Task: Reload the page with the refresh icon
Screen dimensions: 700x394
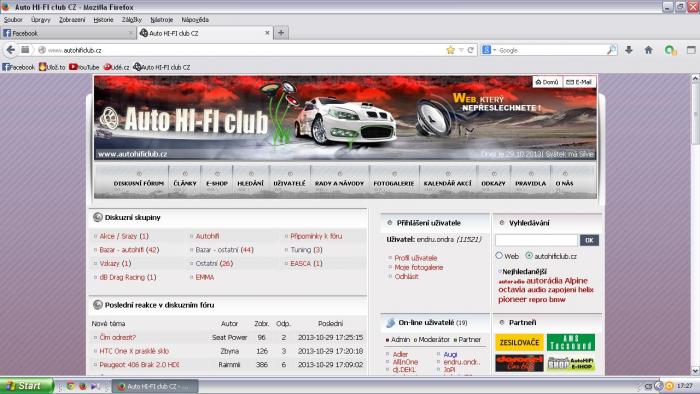Action: pos(470,50)
